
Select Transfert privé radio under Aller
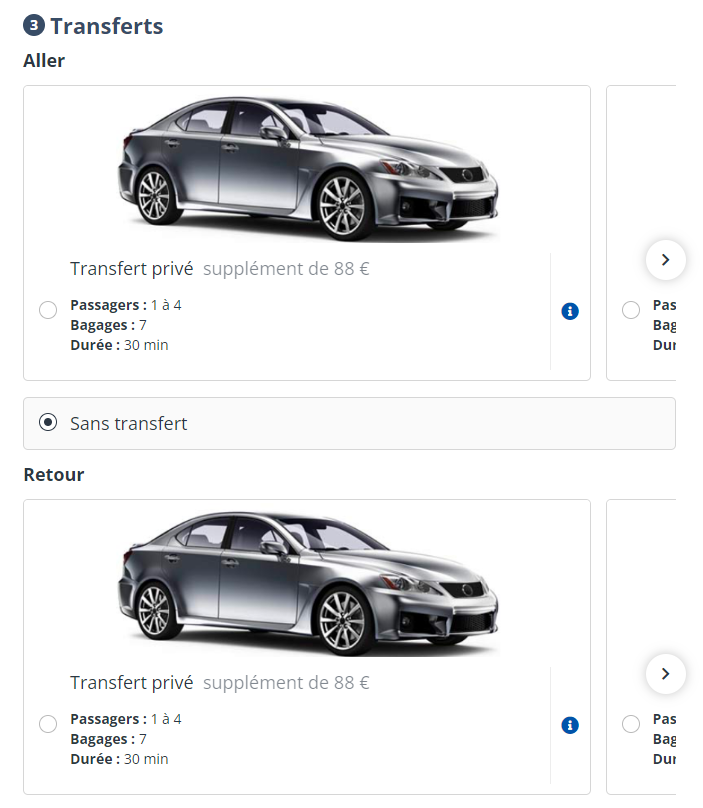[48, 310]
